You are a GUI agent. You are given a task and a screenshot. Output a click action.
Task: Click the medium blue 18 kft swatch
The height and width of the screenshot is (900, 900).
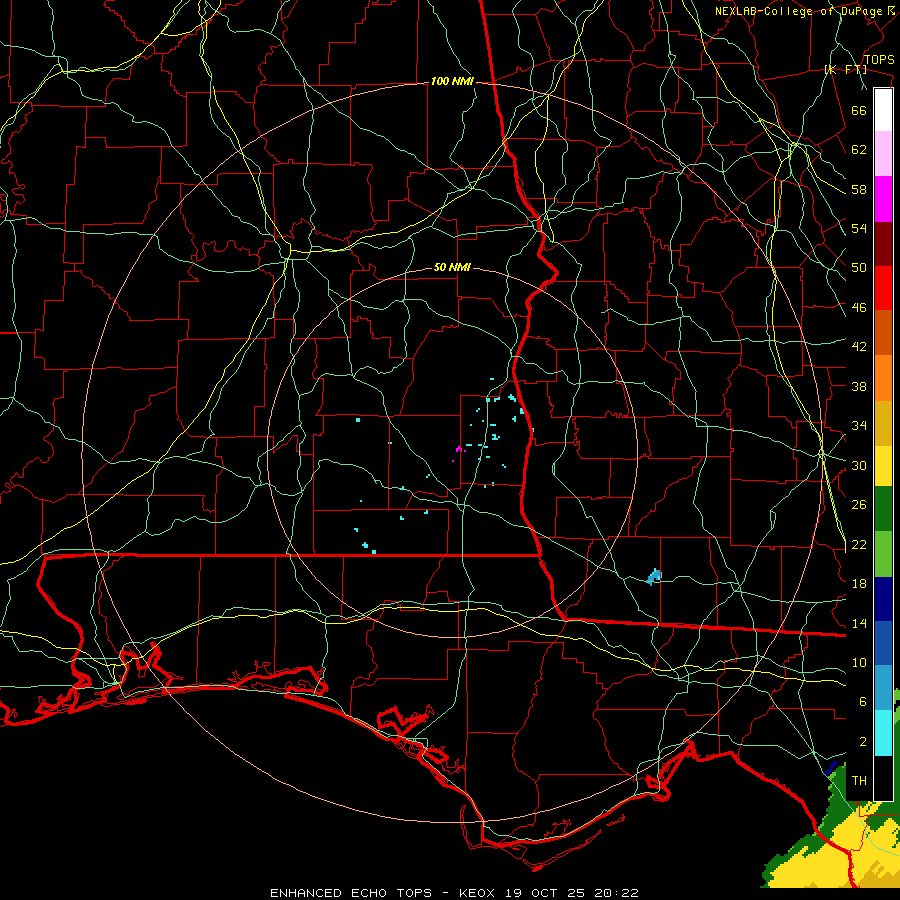pos(883,643)
